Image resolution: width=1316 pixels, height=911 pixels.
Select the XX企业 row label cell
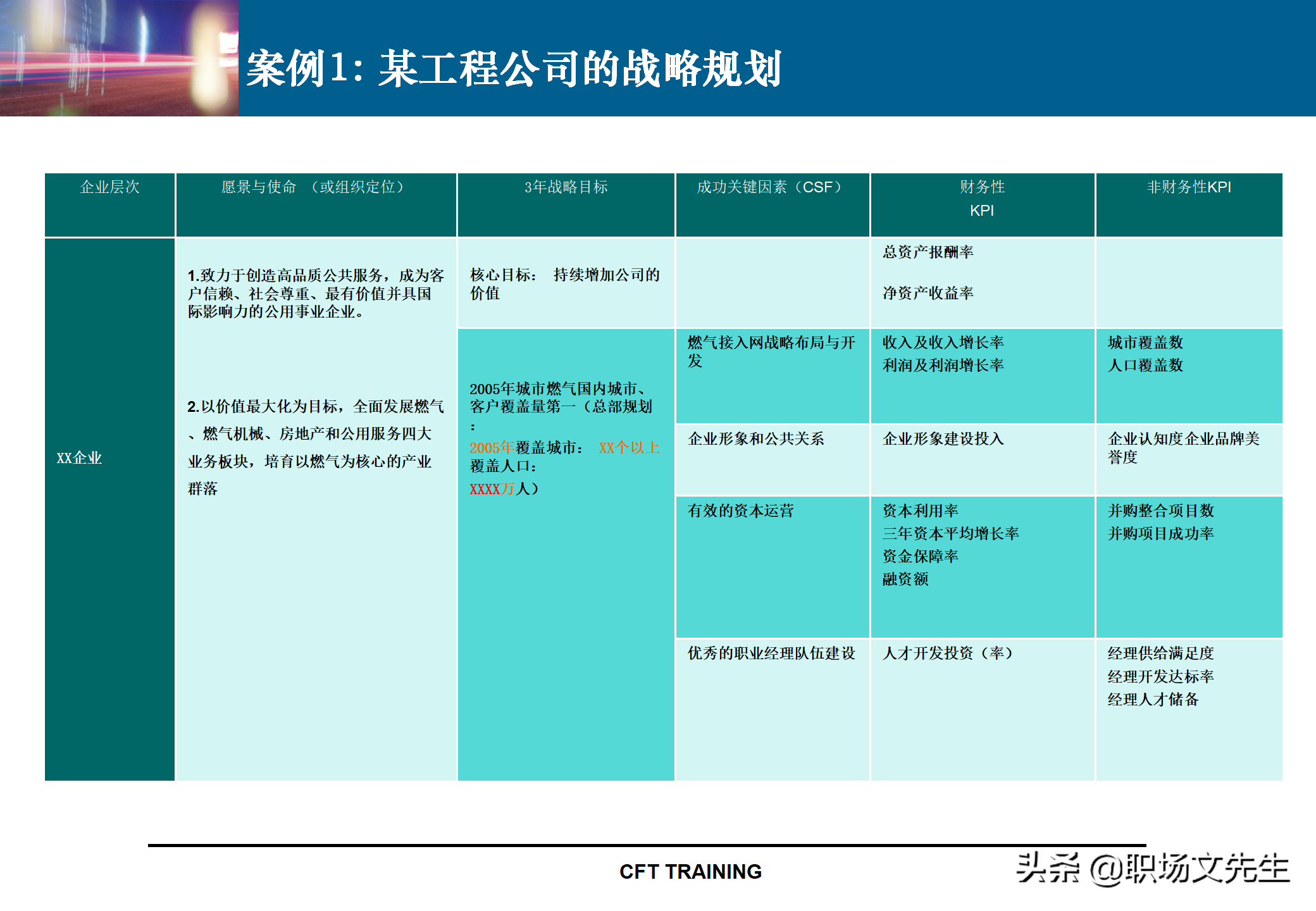80,458
